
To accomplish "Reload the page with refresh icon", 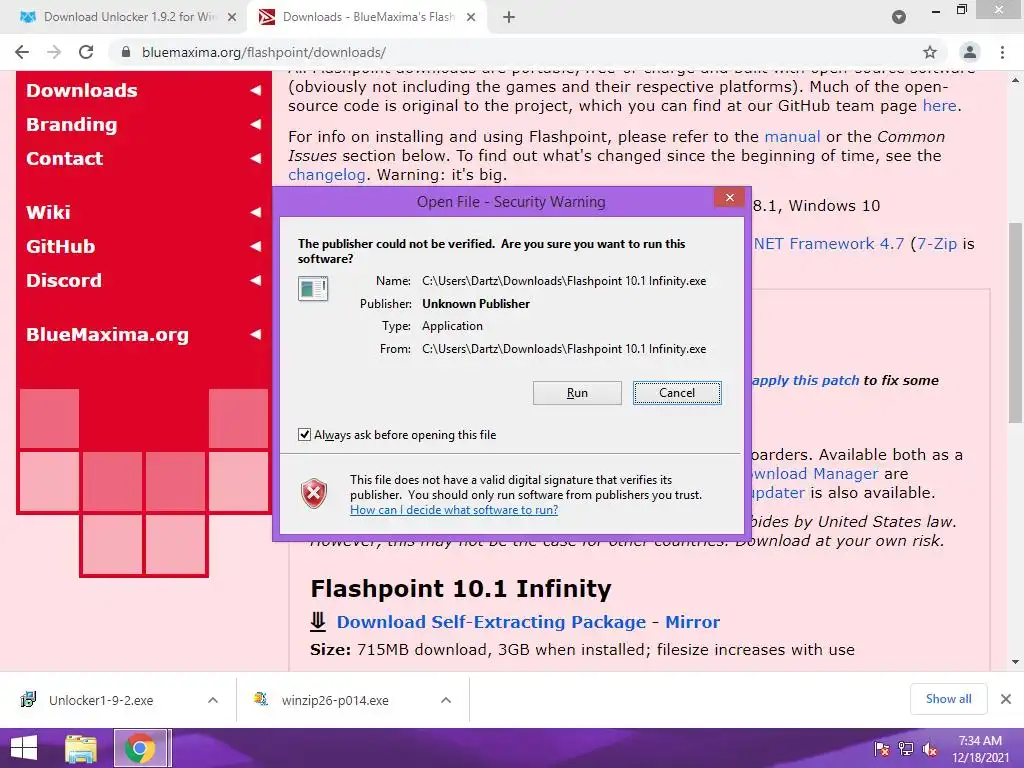I will tap(86, 52).
